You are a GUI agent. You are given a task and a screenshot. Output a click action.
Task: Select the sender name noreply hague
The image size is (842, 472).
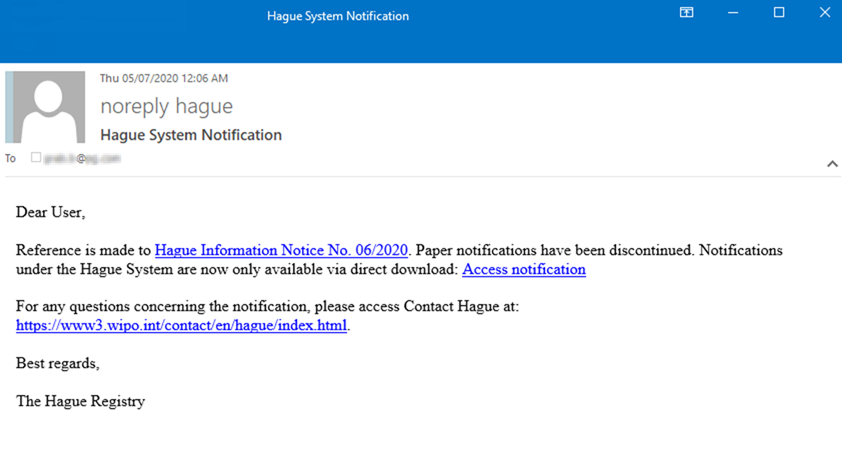coord(166,106)
